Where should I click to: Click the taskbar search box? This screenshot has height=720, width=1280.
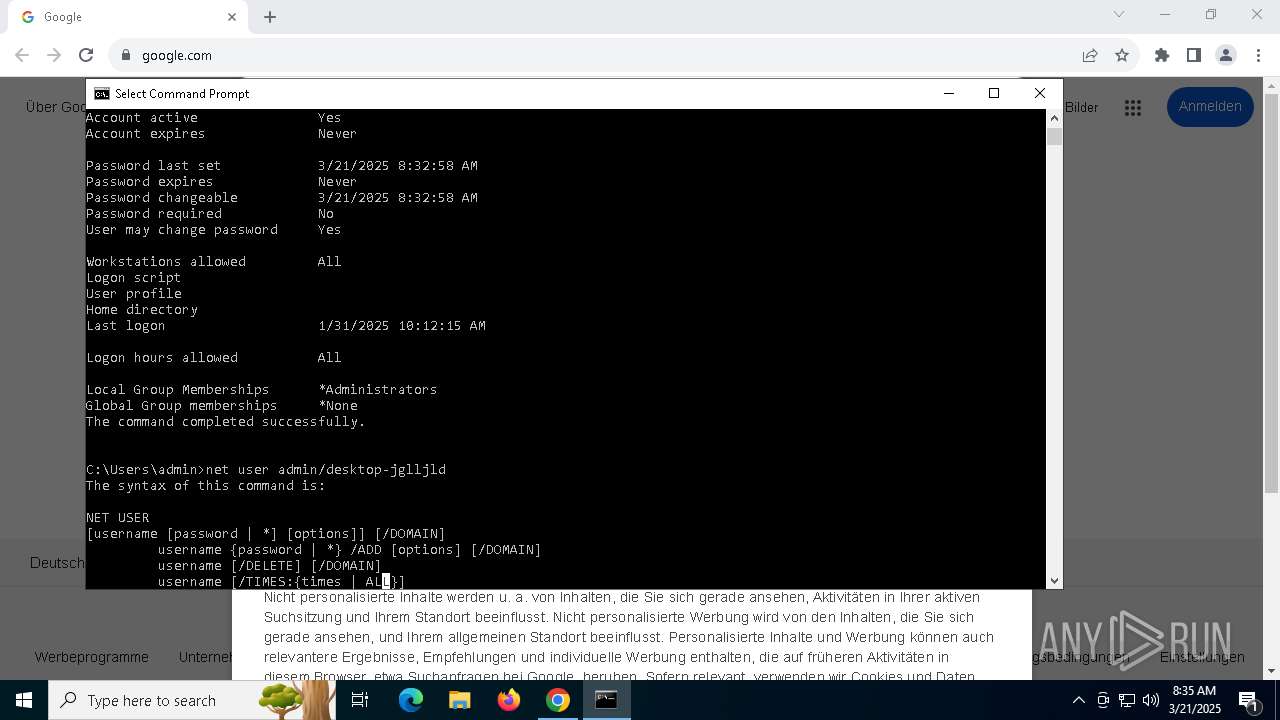tap(190, 700)
